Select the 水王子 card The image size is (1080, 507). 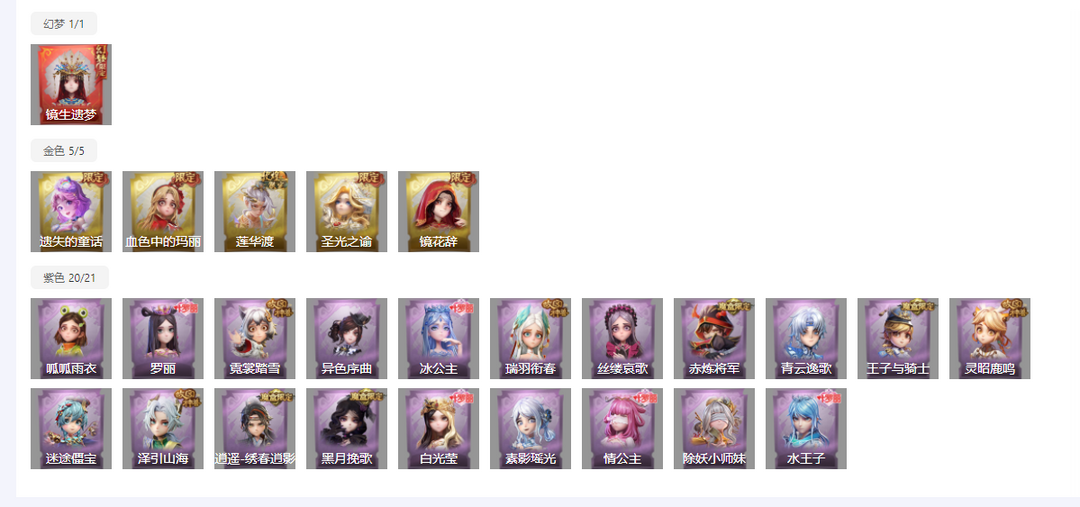point(806,428)
